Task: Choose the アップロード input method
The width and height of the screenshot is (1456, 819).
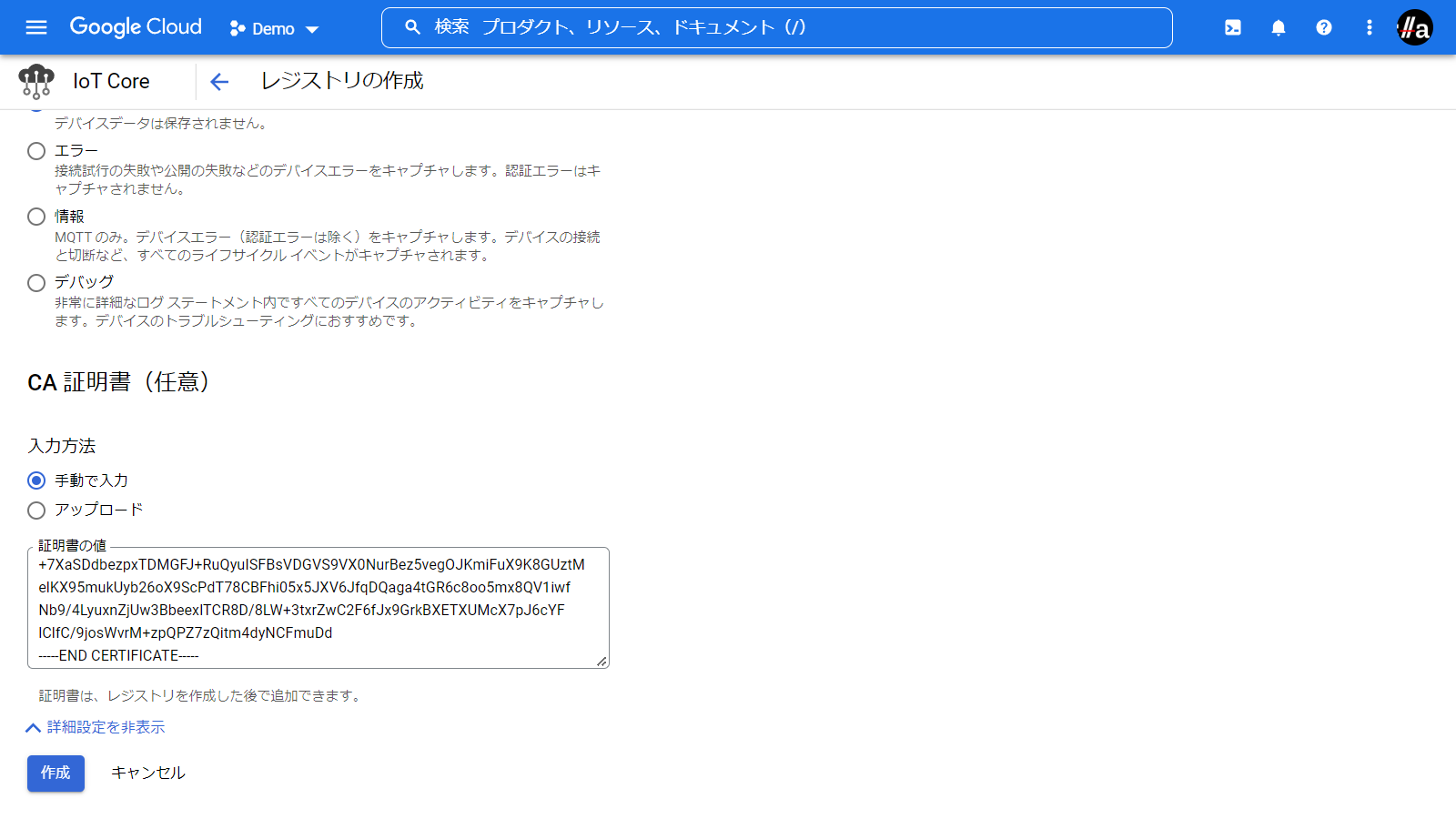Action: 36,511
